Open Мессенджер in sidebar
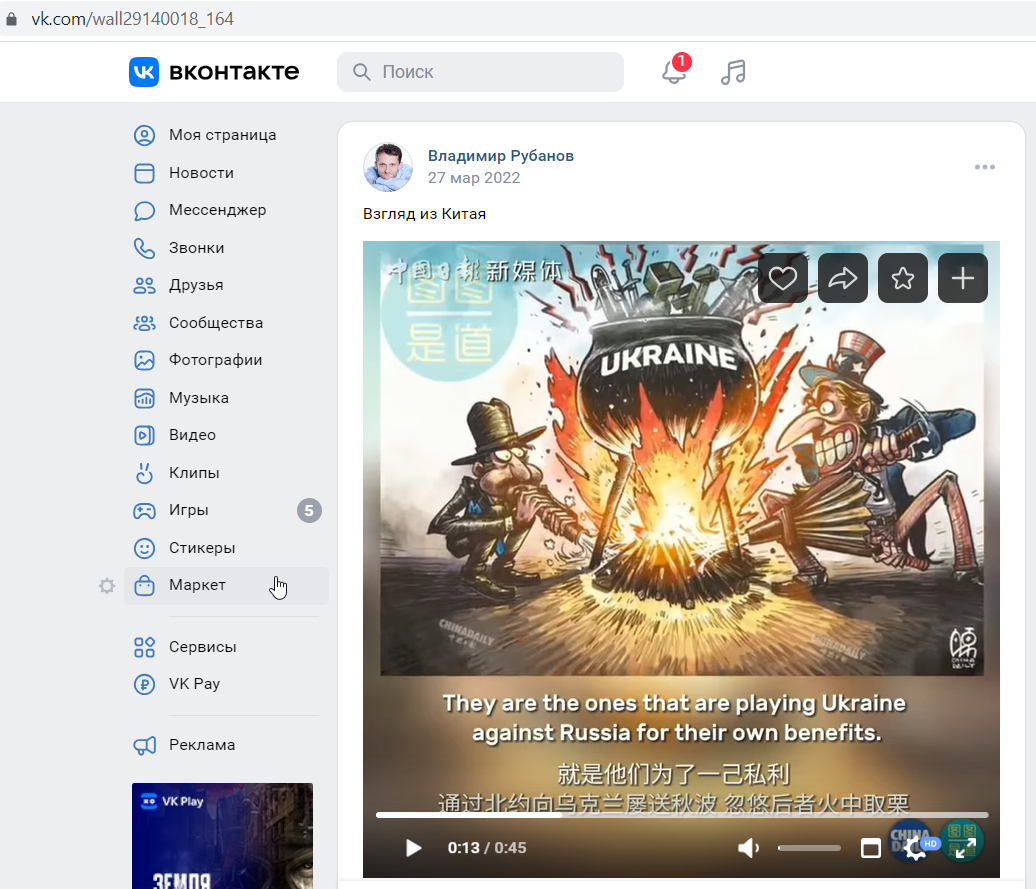Viewport: 1036px width, 889px height. pos(226,210)
